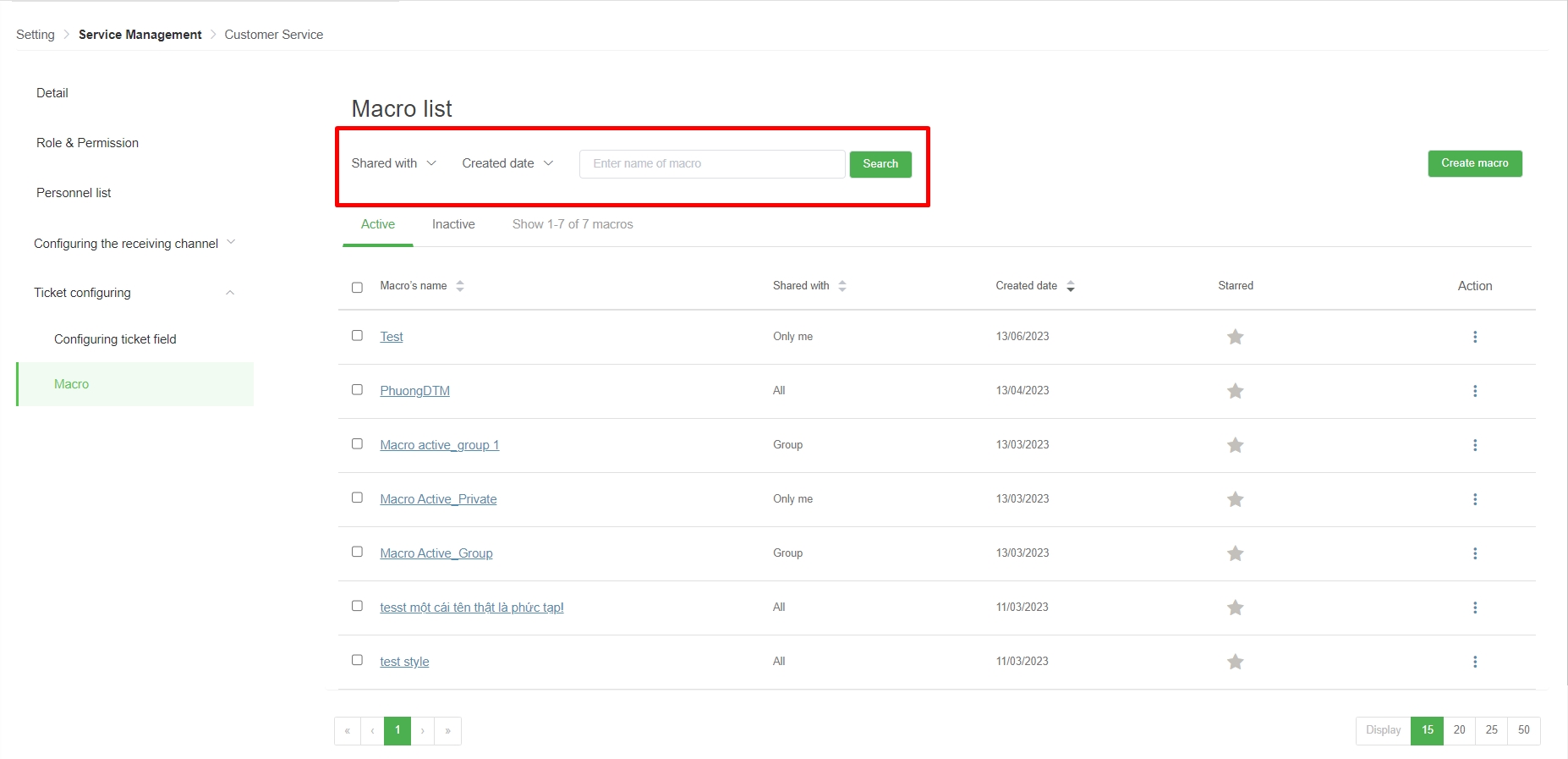1568x759 pixels.
Task: Open the Created date filter dropdown
Action: pyautogui.click(x=507, y=163)
